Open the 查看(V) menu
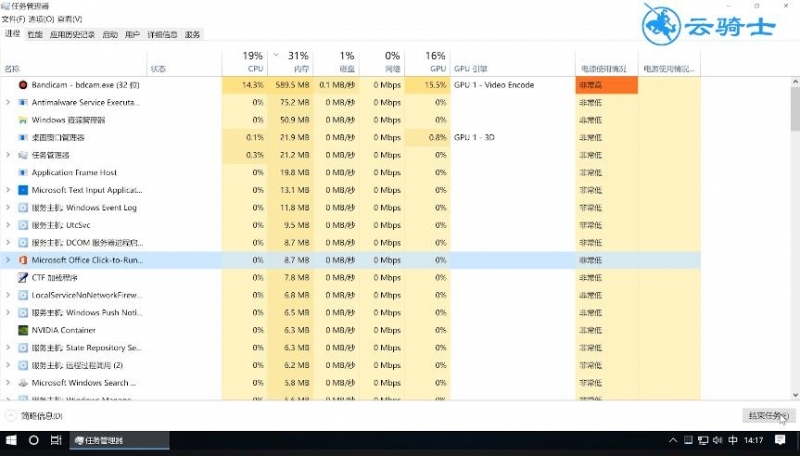800x456 pixels. click(x=69, y=19)
